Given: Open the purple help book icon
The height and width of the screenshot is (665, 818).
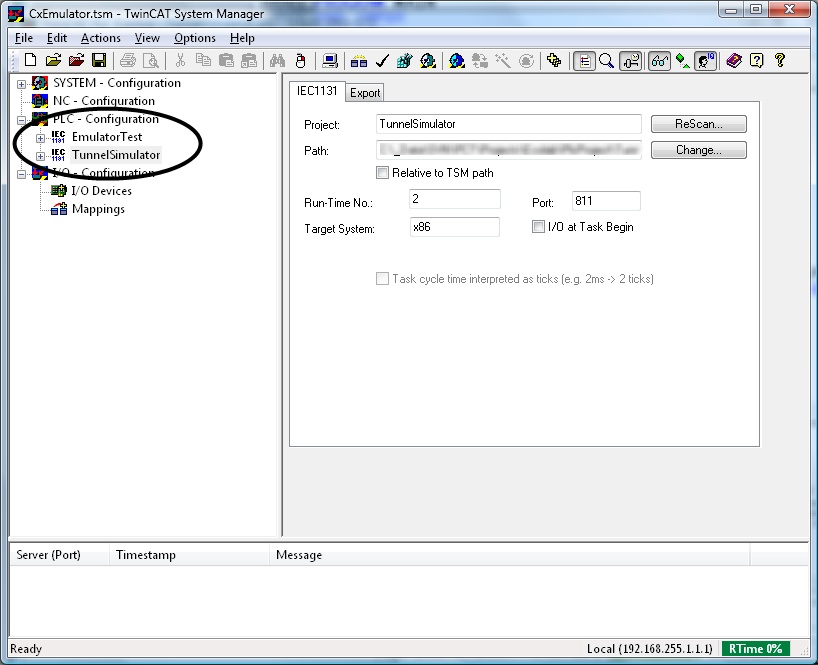Looking at the screenshot, I should pyautogui.click(x=734, y=61).
